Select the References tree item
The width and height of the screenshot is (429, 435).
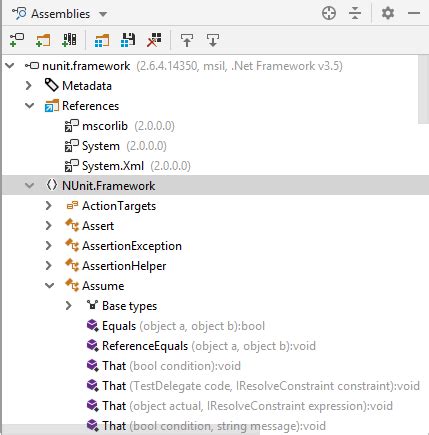click(90, 106)
